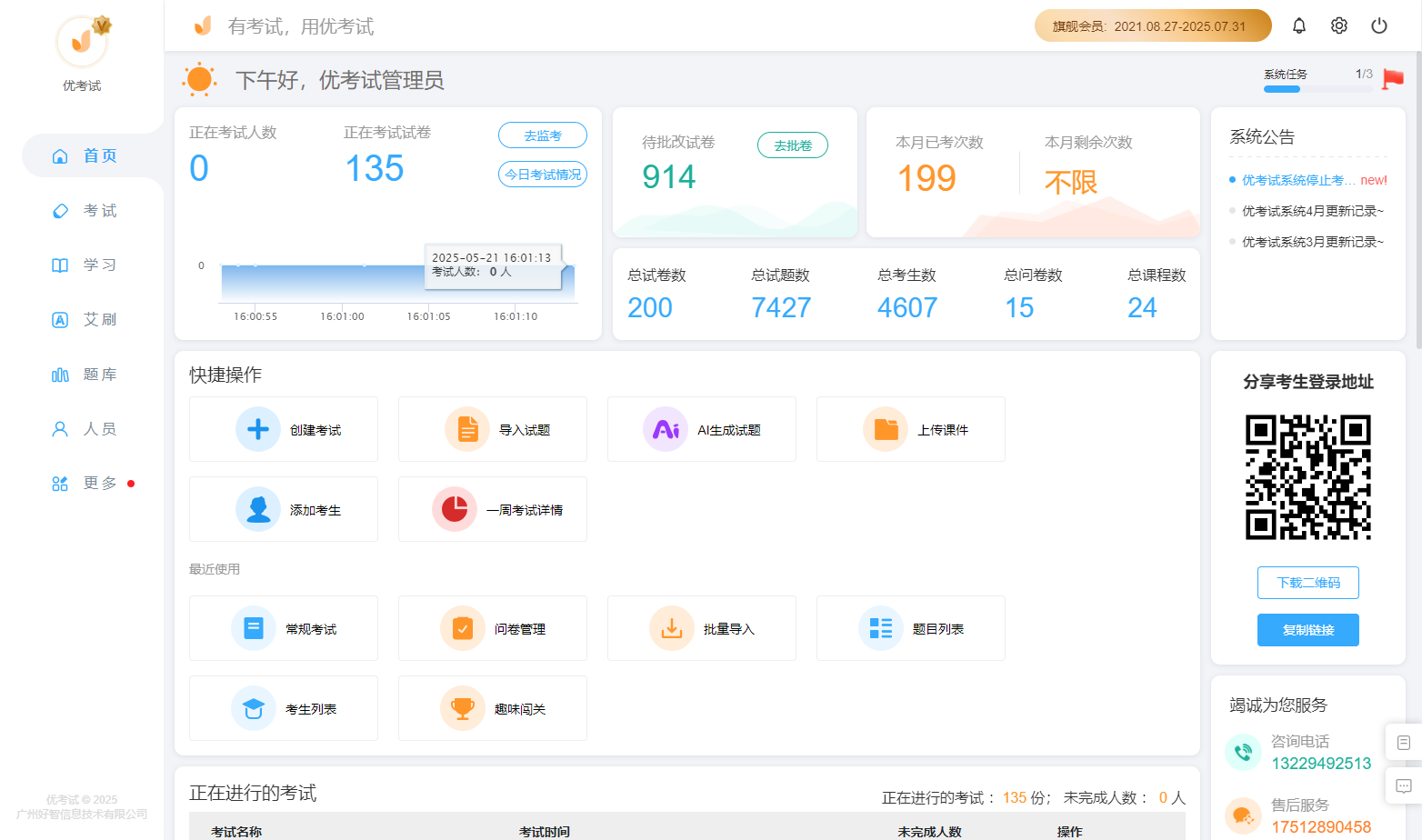
Task: Click the 考试名称 column header
Action: click(x=236, y=832)
